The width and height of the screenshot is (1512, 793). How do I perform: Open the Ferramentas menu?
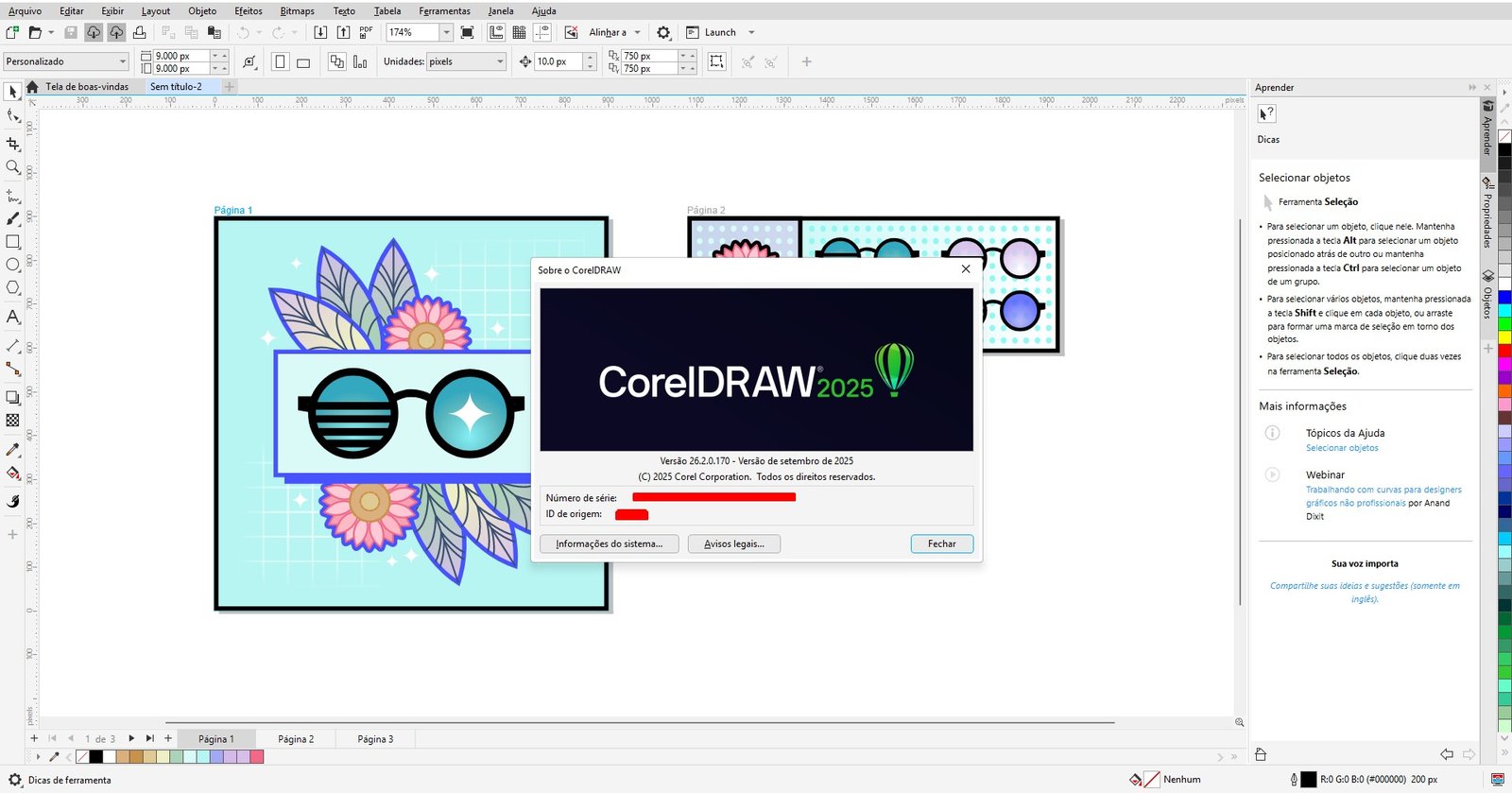point(444,10)
